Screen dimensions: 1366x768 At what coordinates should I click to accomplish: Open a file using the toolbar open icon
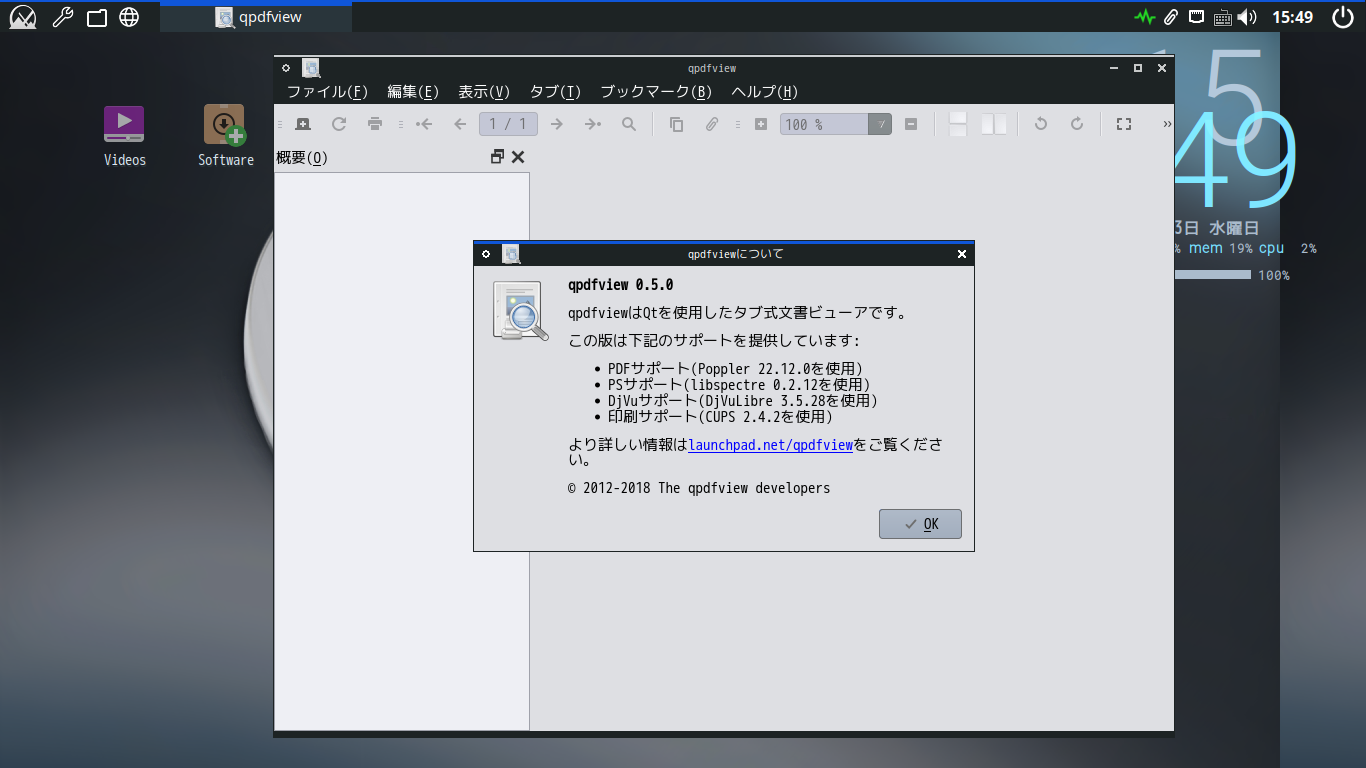[302, 124]
